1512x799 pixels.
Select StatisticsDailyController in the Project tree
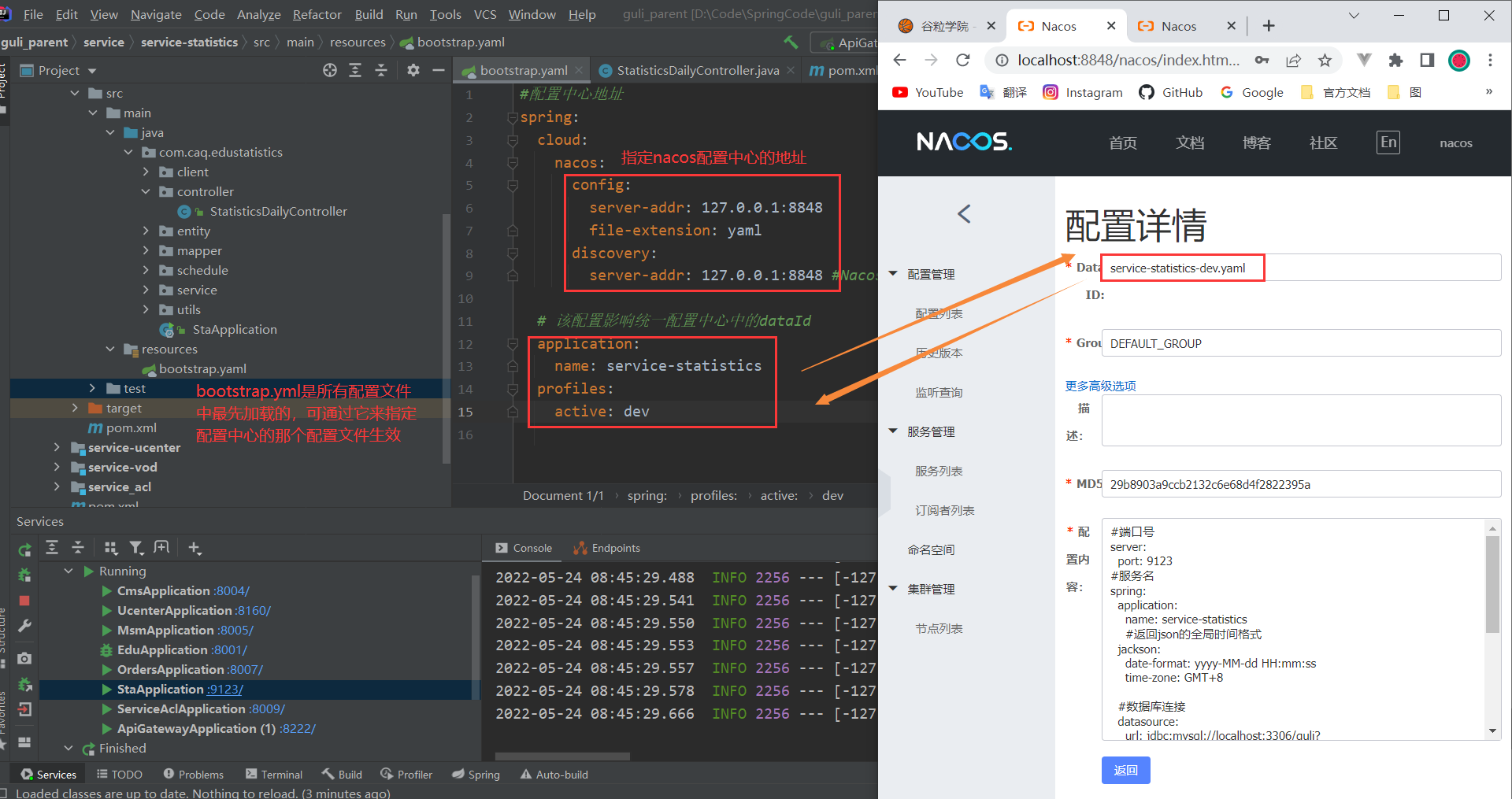click(x=278, y=211)
